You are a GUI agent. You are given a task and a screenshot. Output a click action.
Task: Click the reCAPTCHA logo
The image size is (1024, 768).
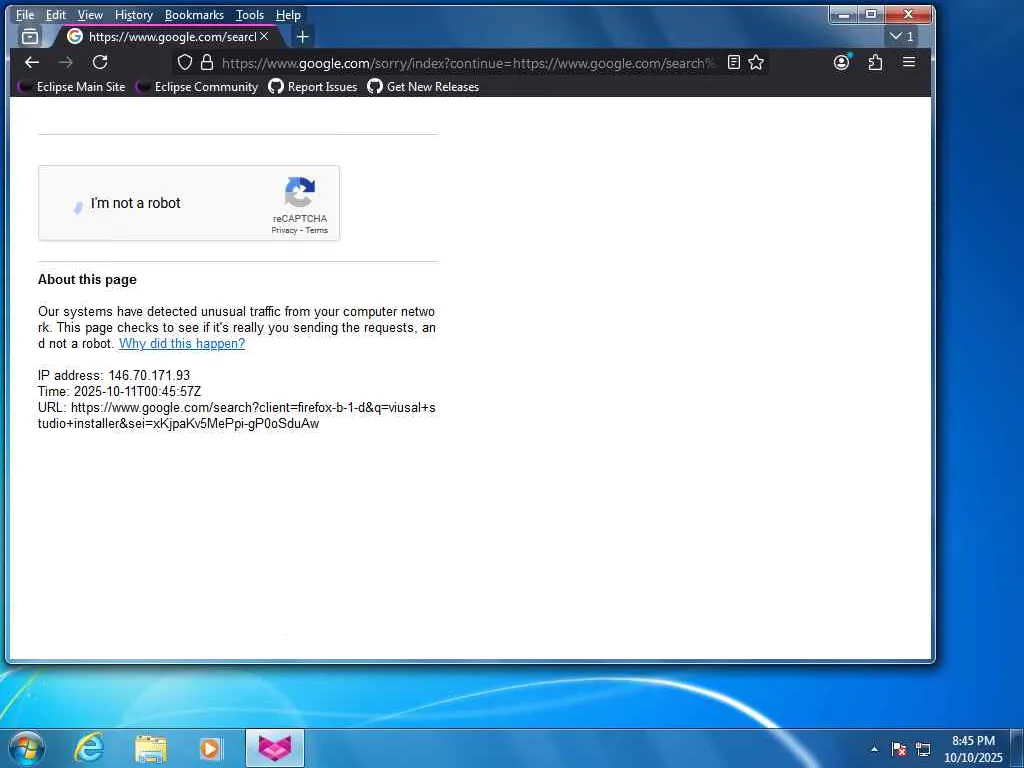pos(300,192)
